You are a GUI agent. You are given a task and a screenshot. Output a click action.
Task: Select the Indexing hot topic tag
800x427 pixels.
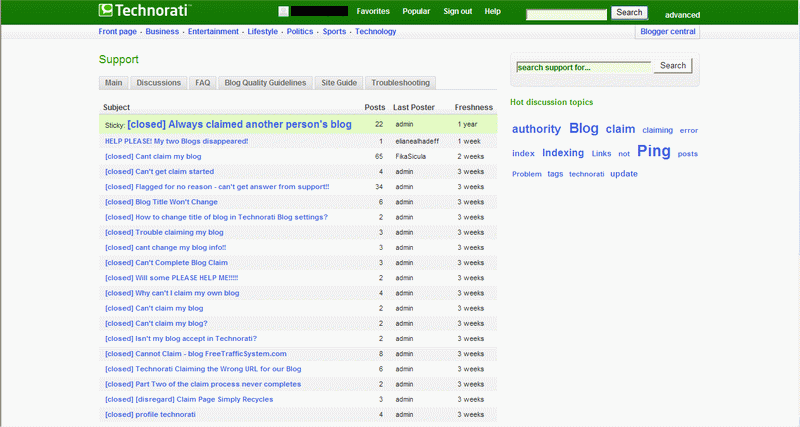click(563, 153)
